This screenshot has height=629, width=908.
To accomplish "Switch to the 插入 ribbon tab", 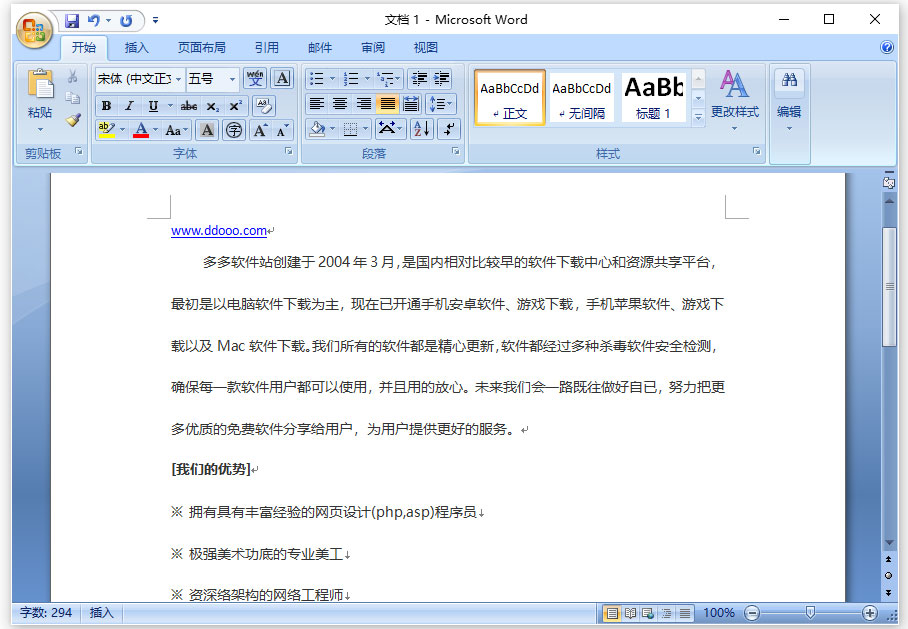I will pyautogui.click(x=137, y=45).
